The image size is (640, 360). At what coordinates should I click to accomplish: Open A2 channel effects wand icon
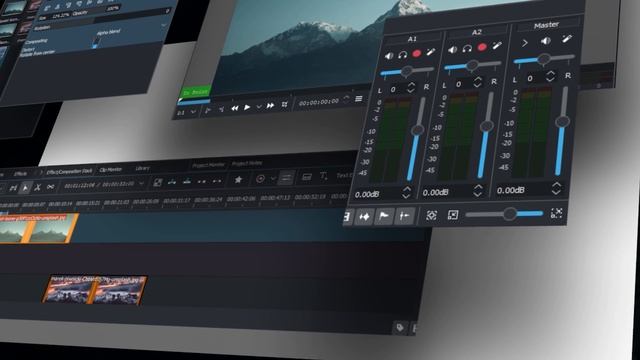tap(497, 46)
